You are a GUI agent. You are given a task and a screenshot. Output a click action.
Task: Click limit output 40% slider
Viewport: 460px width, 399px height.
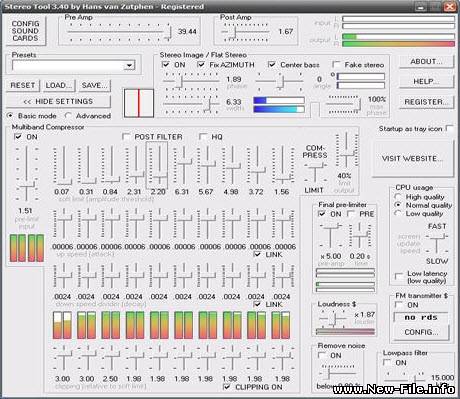point(347,150)
